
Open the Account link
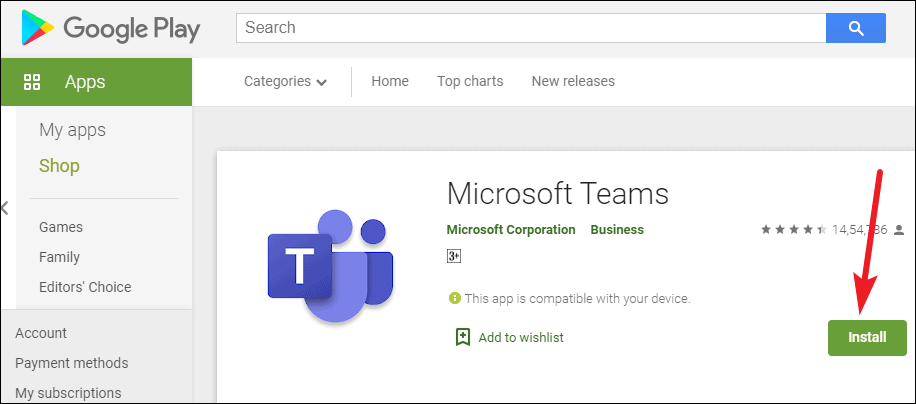click(x=41, y=333)
